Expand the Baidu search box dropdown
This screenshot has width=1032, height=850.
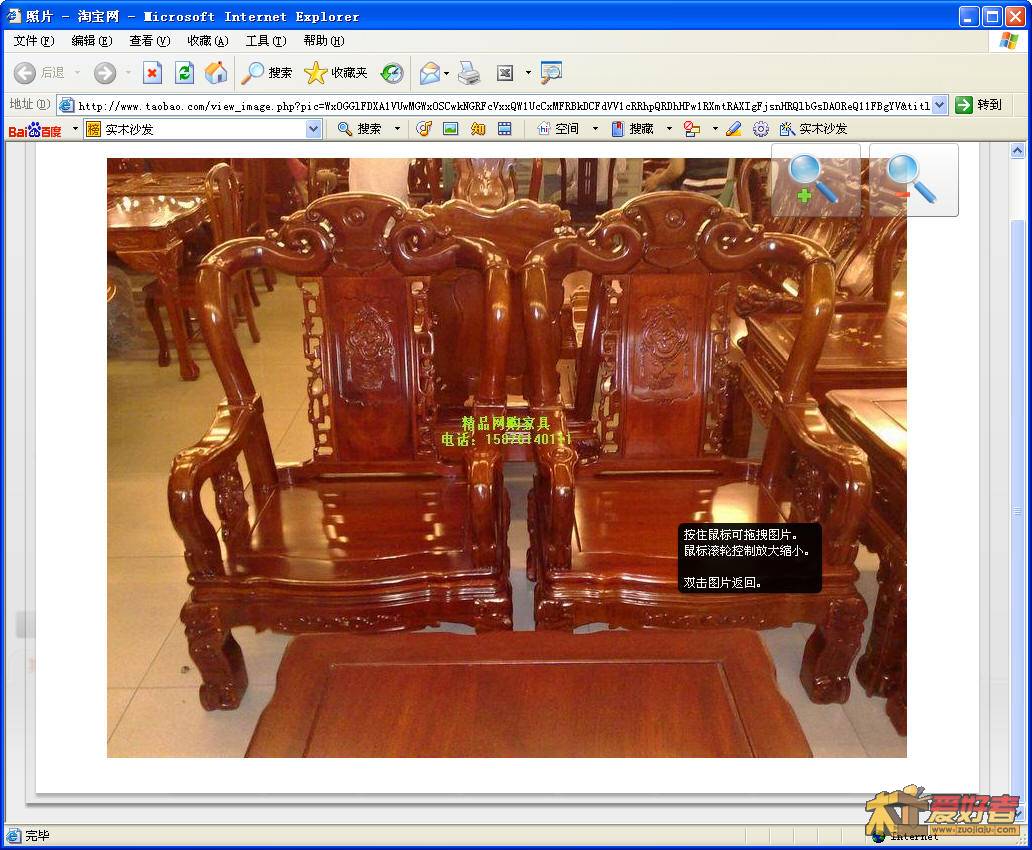(314, 129)
